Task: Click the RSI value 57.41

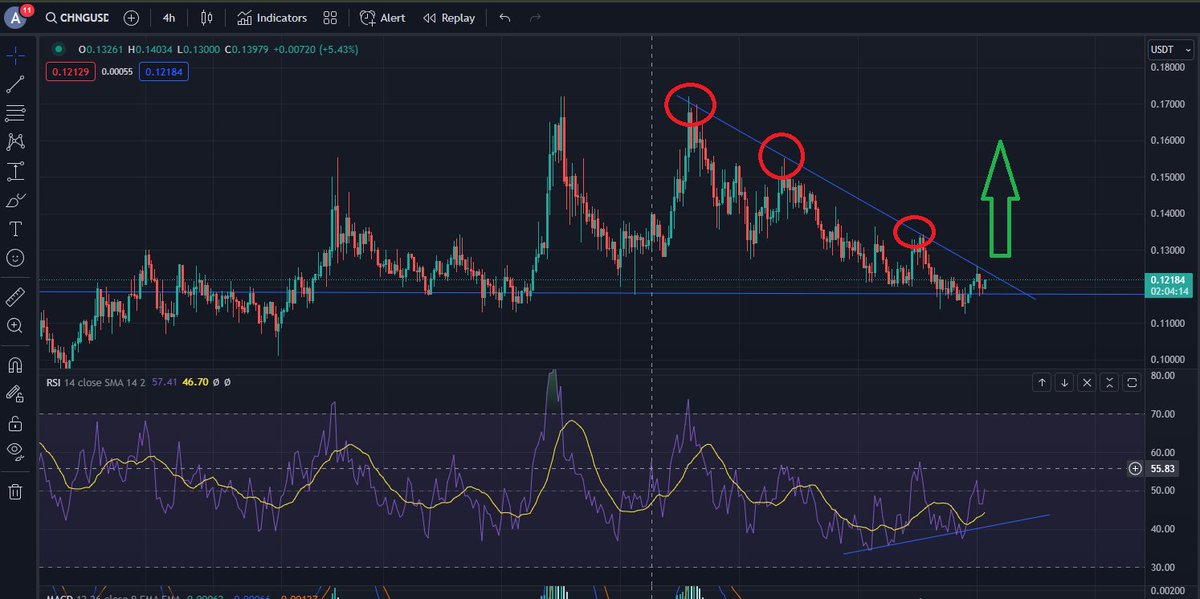Action: (x=165, y=382)
